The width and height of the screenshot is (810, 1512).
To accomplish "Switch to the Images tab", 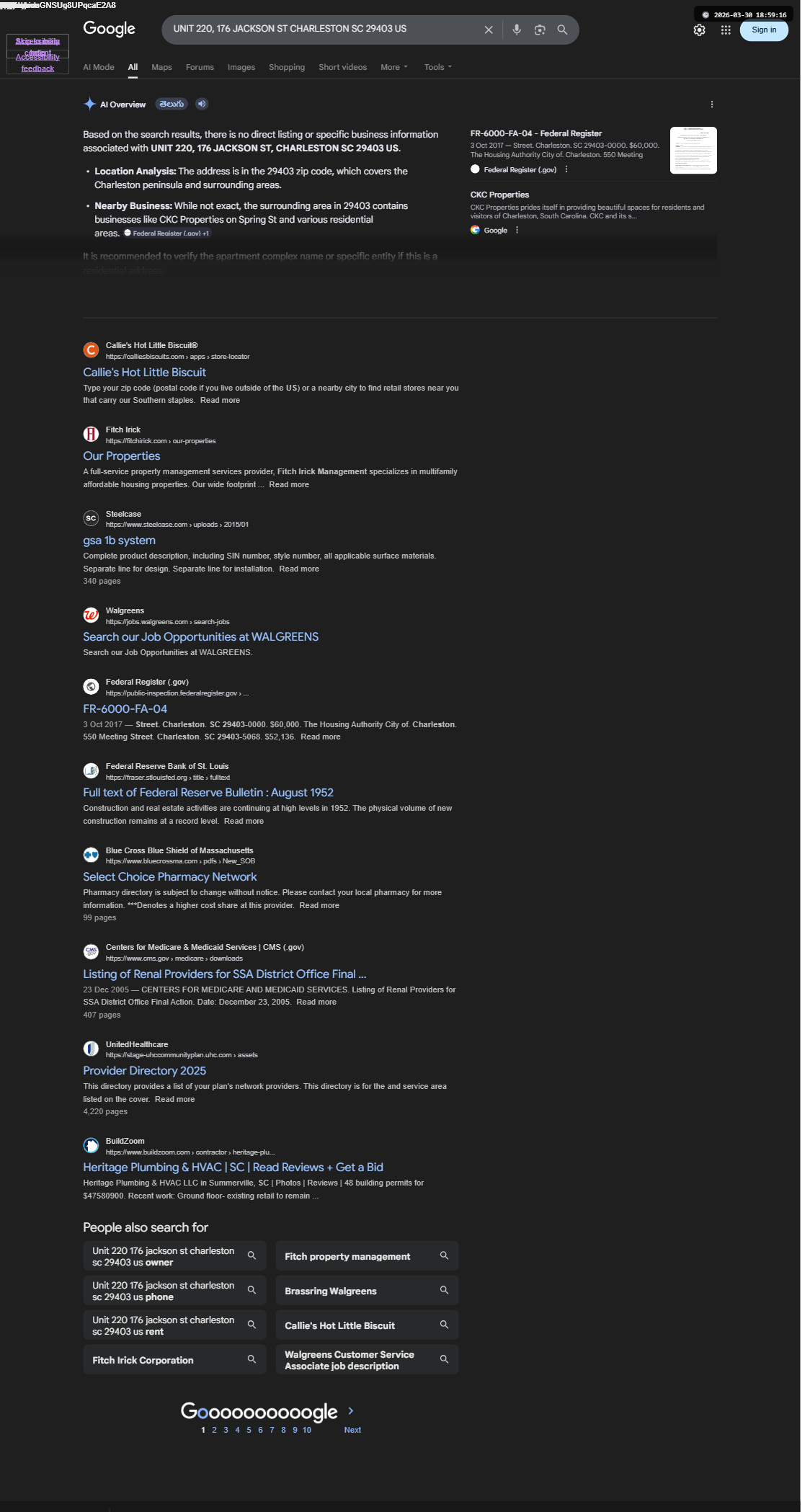I will pos(241,67).
